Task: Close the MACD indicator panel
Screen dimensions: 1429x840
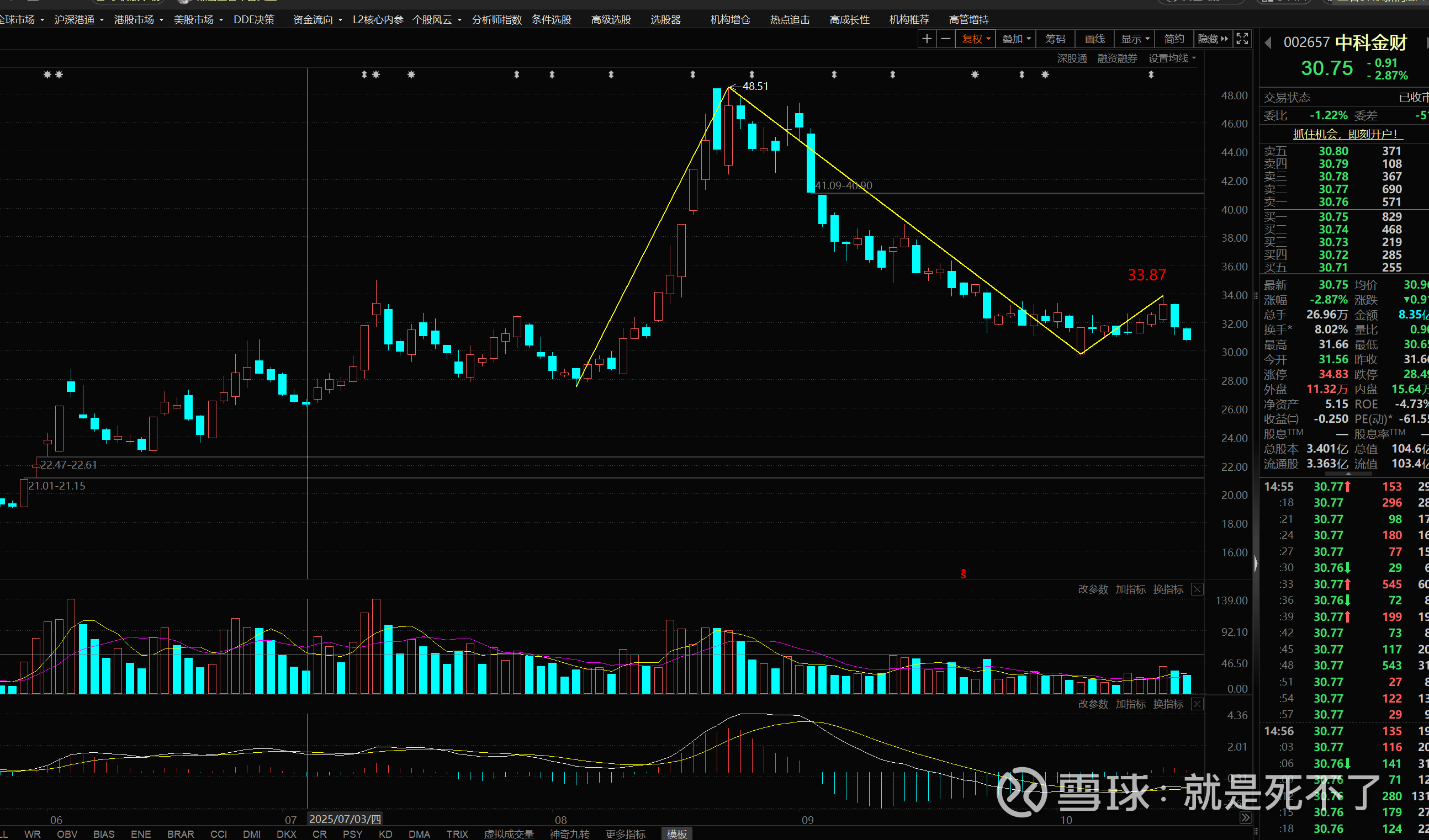Action: [x=1197, y=704]
